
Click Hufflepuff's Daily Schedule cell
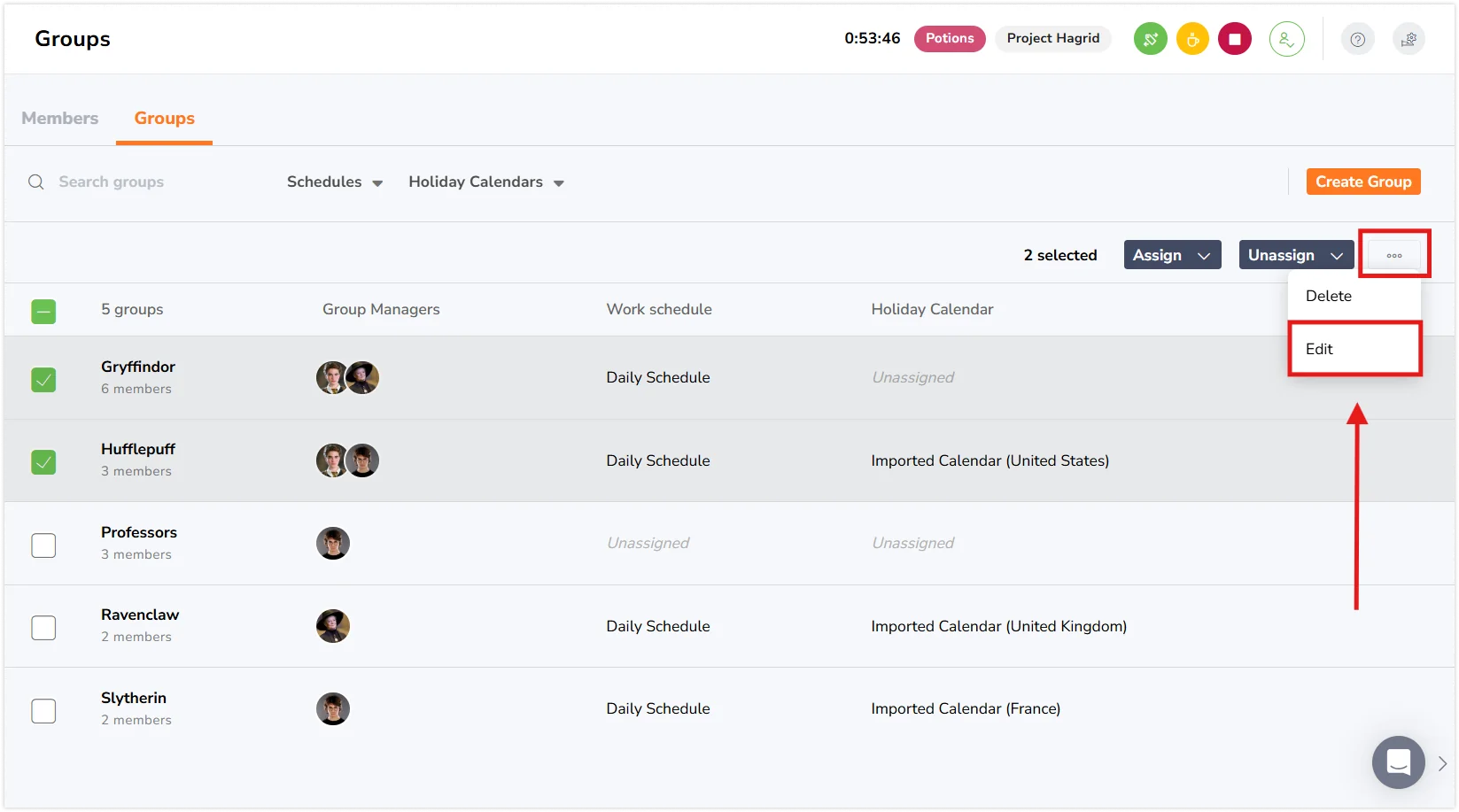pos(658,460)
